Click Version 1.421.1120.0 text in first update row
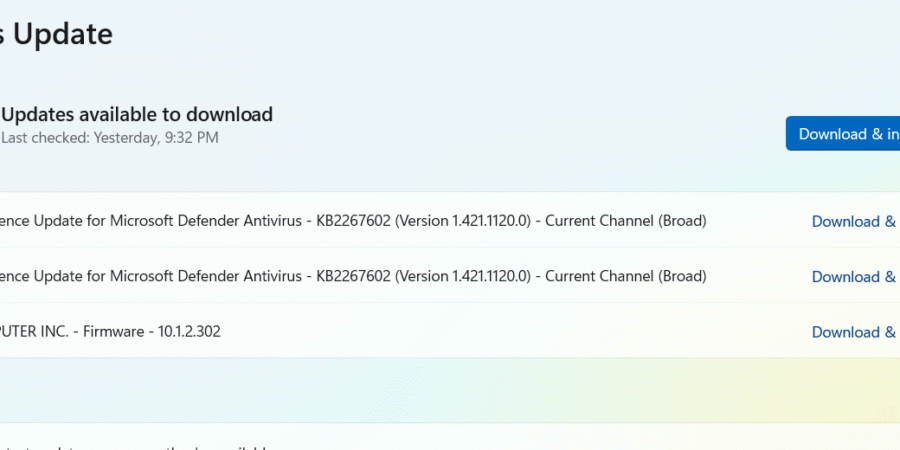Image resolution: width=900 pixels, height=450 pixels. pyautogui.click(x=462, y=221)
